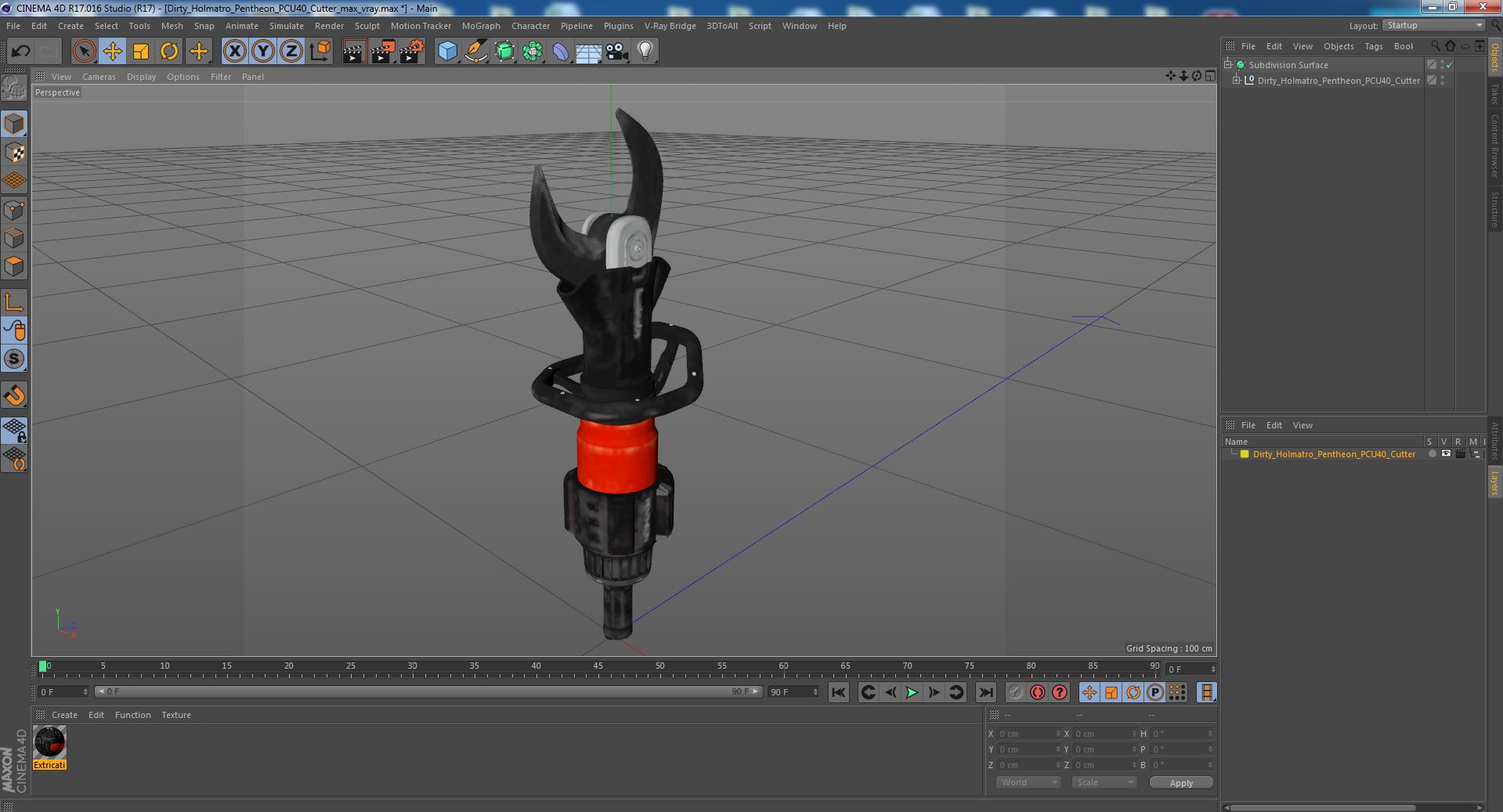
Task: Go to end of animation
Action: (986, 692)
